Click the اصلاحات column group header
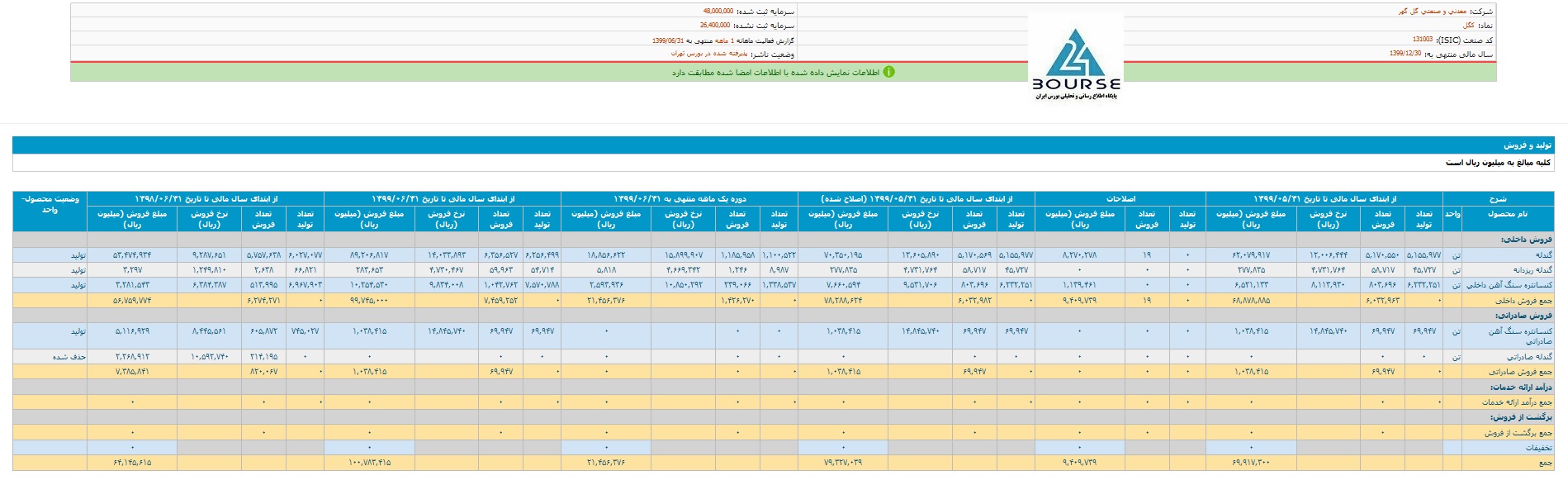This screenshot has width=1568, height=485. pyautogui.click(x=1120, y=199)
